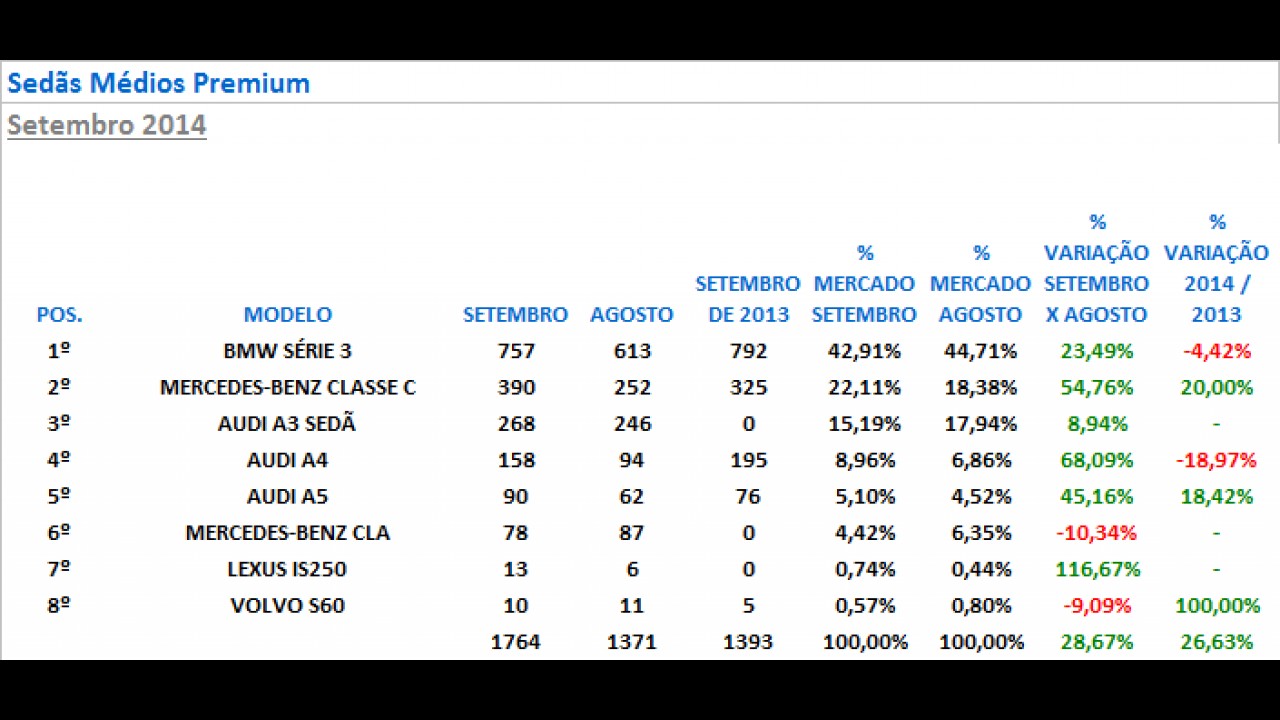The width and height of the screenshot is (1280, 720).
Task: Select the 'AUDI A3 SEDÃ' cell
Action: tap(288, 424)
